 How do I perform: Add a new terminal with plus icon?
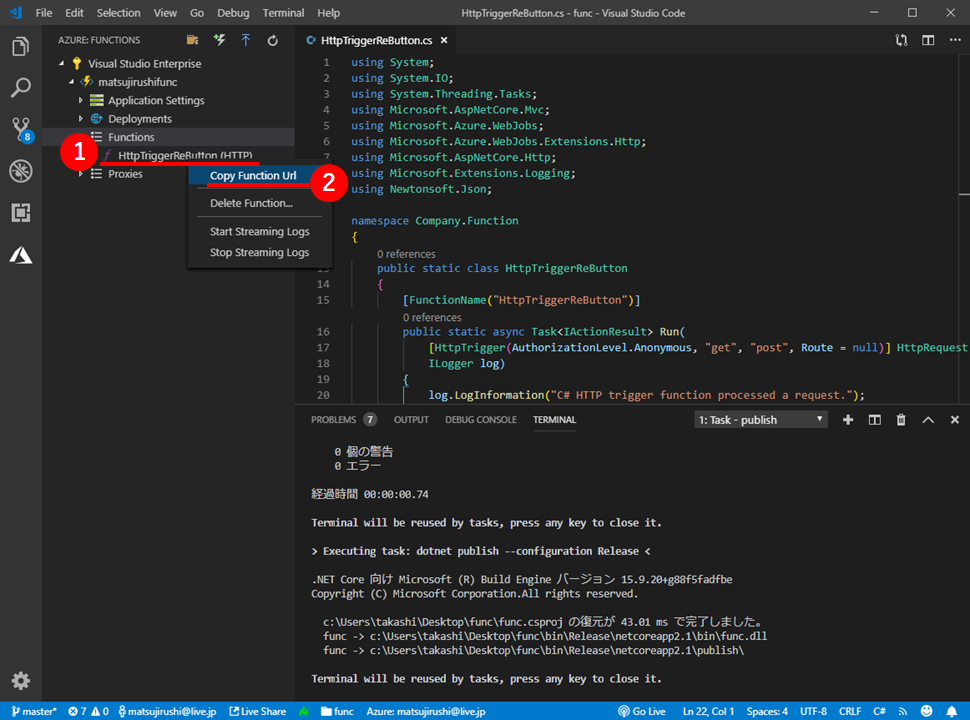click(848, 420)
